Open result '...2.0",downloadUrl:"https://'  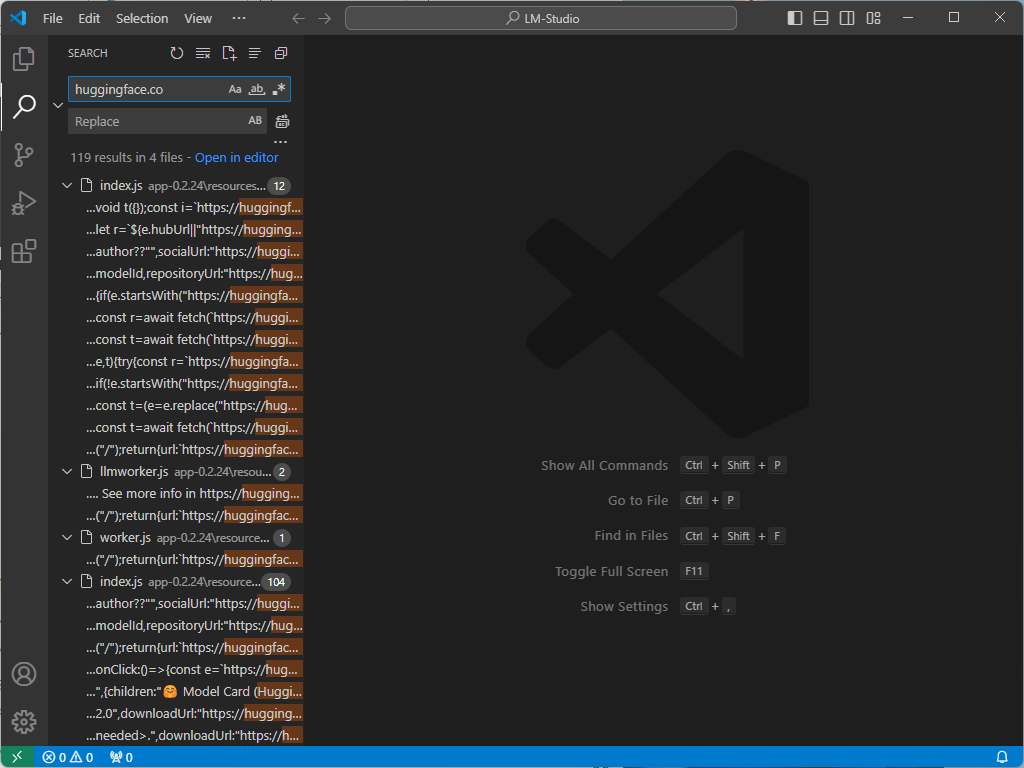pos(194,714)
